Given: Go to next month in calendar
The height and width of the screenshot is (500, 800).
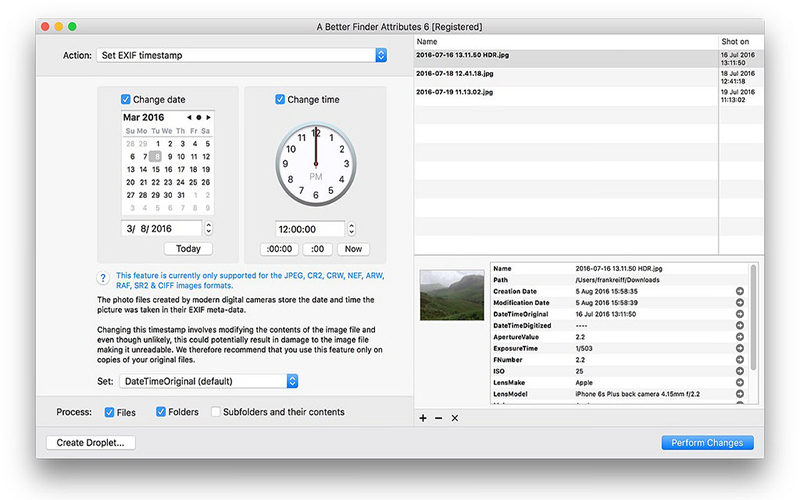Looking at the screenshot, I should 208,117.
